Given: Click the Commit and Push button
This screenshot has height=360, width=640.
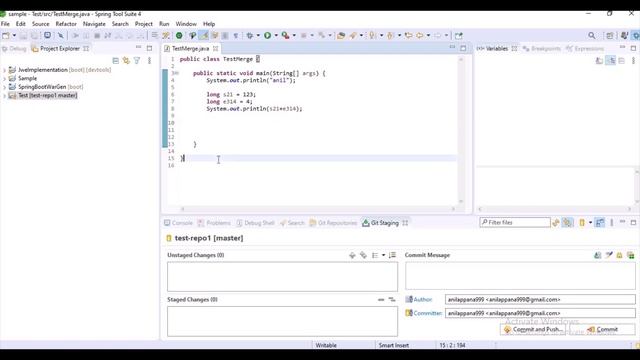Looking at the screenshot, I should click(x=533, y=329).
